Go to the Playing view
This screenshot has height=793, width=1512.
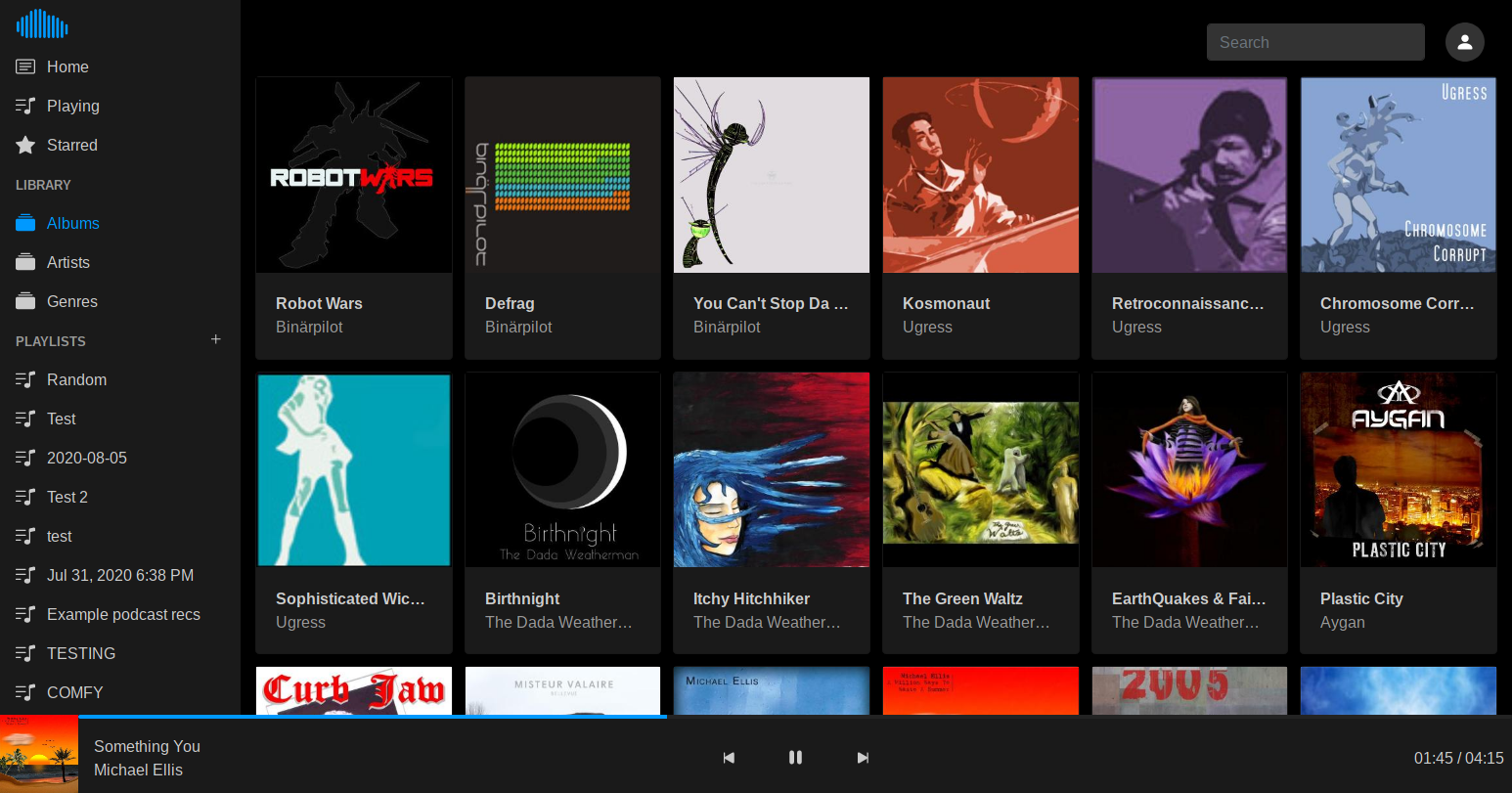click(120, 106)
